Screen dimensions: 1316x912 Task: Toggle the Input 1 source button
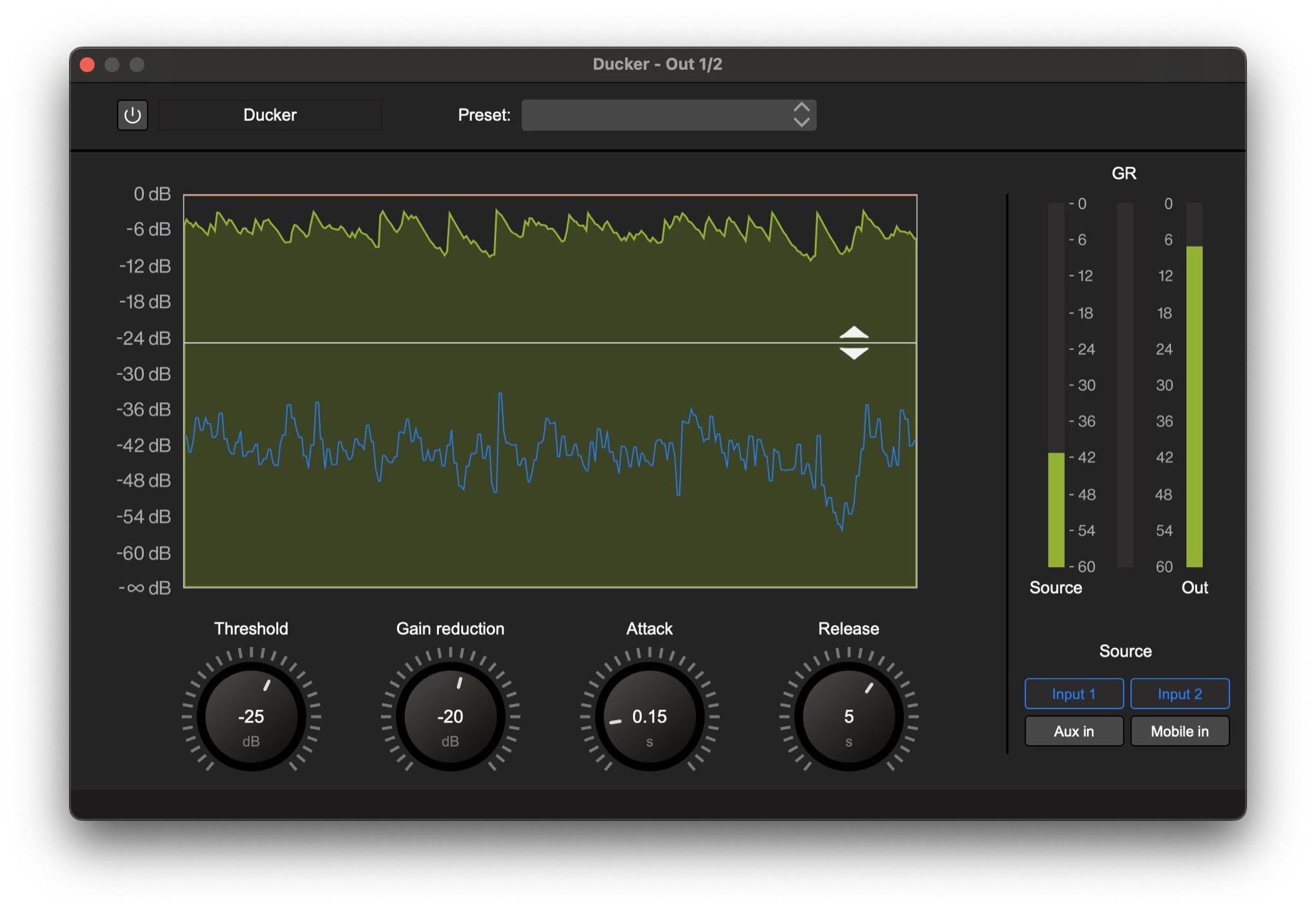(1074, 694)
